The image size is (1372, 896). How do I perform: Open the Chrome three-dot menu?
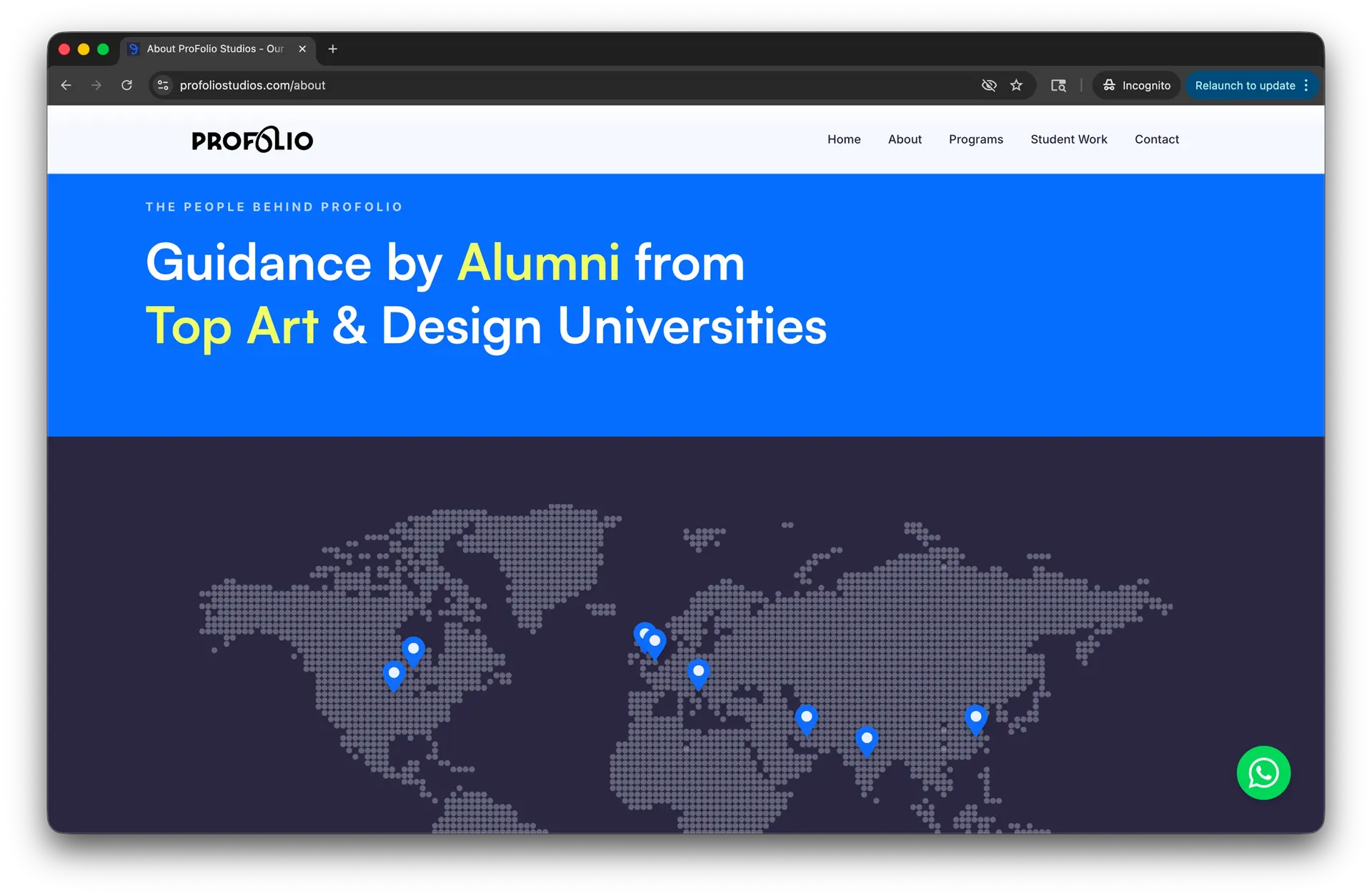(1306, 85)
